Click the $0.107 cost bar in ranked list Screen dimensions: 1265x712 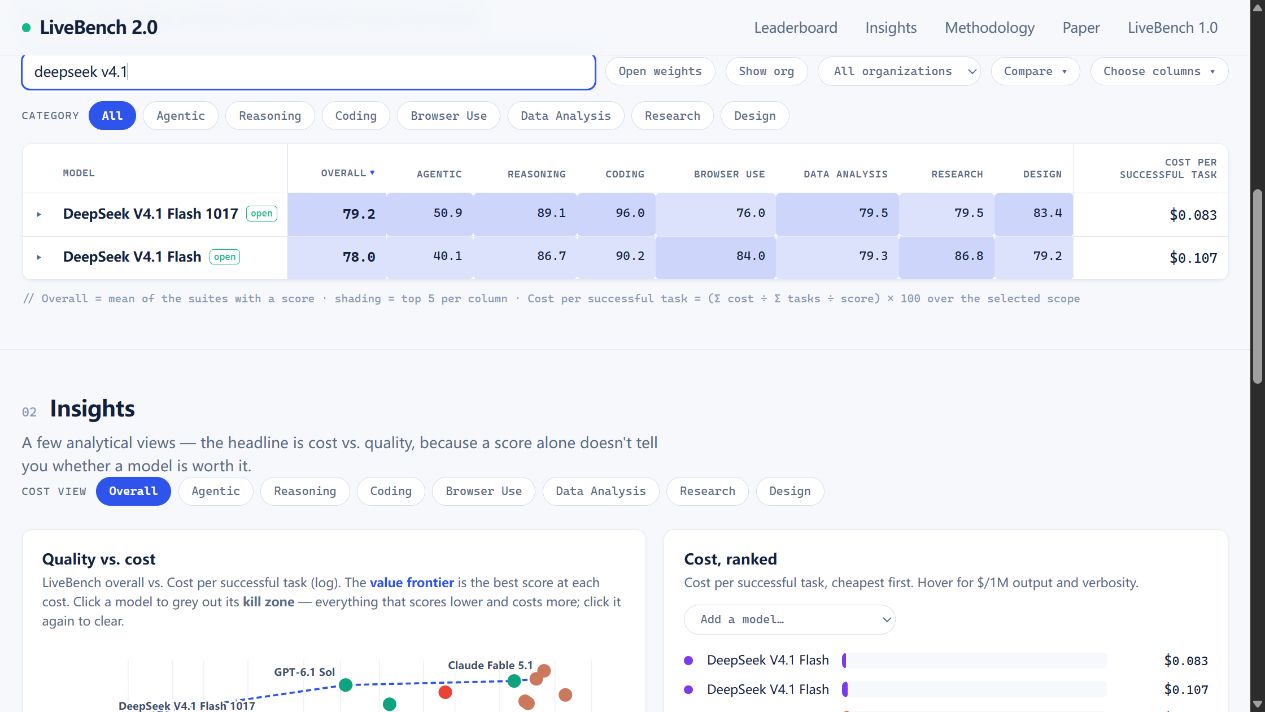pyautogui.click(x=974, y=689)
